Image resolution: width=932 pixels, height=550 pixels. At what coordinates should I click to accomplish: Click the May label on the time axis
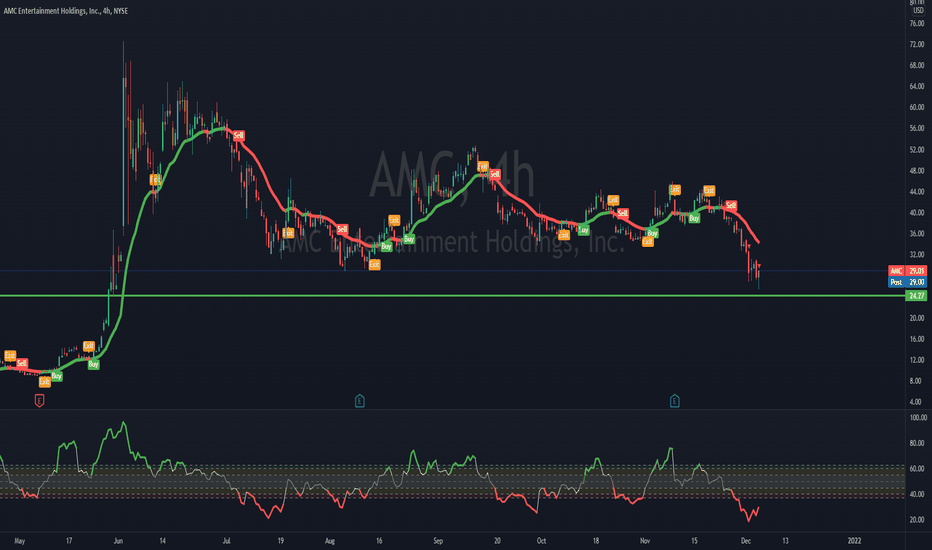tap(20, 540)
